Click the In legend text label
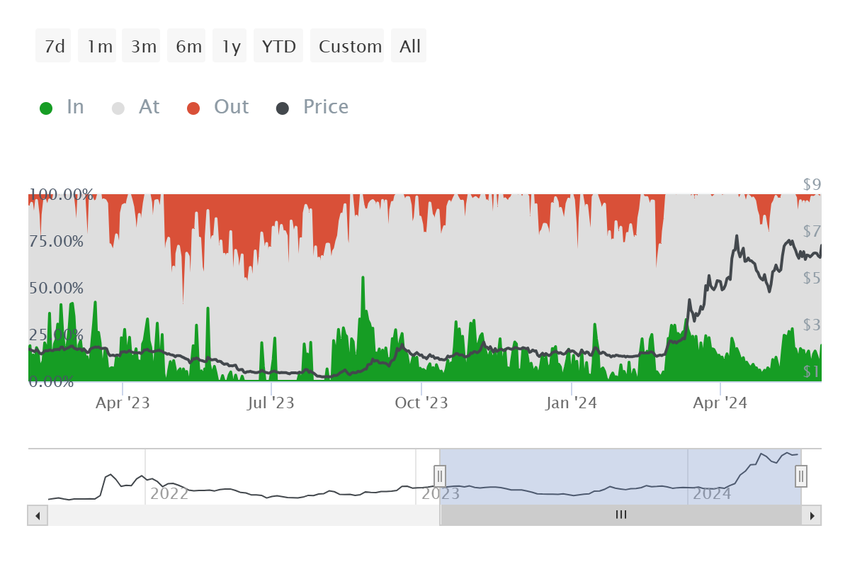This screenshot has height=567, width=850. [75, 107]
